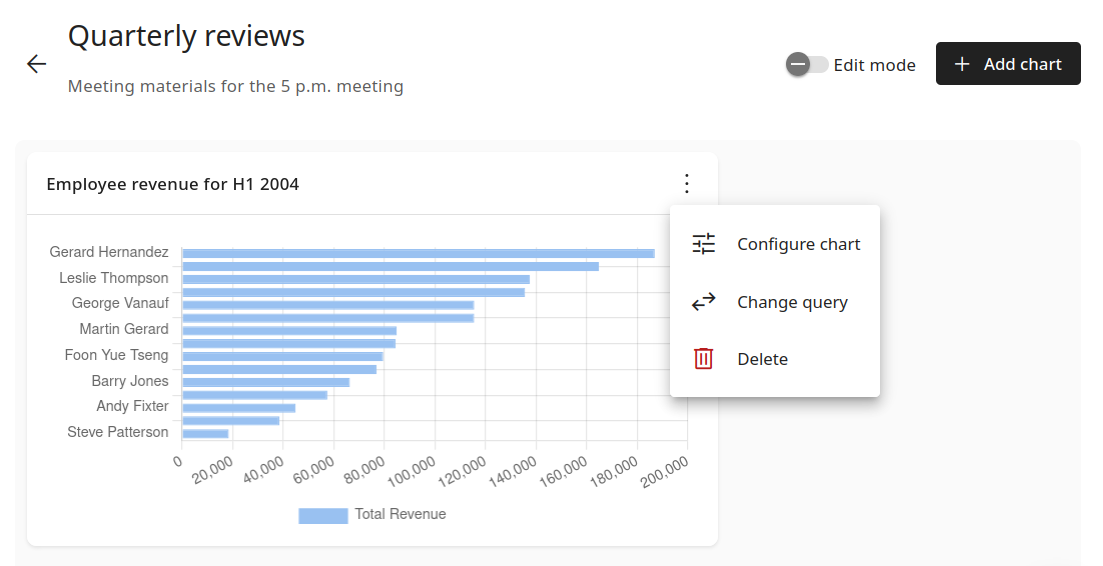This screenshot has width=1103, height=566.
Task: Click the blue Total Revenue legend swatch
Action: (323, 515)
